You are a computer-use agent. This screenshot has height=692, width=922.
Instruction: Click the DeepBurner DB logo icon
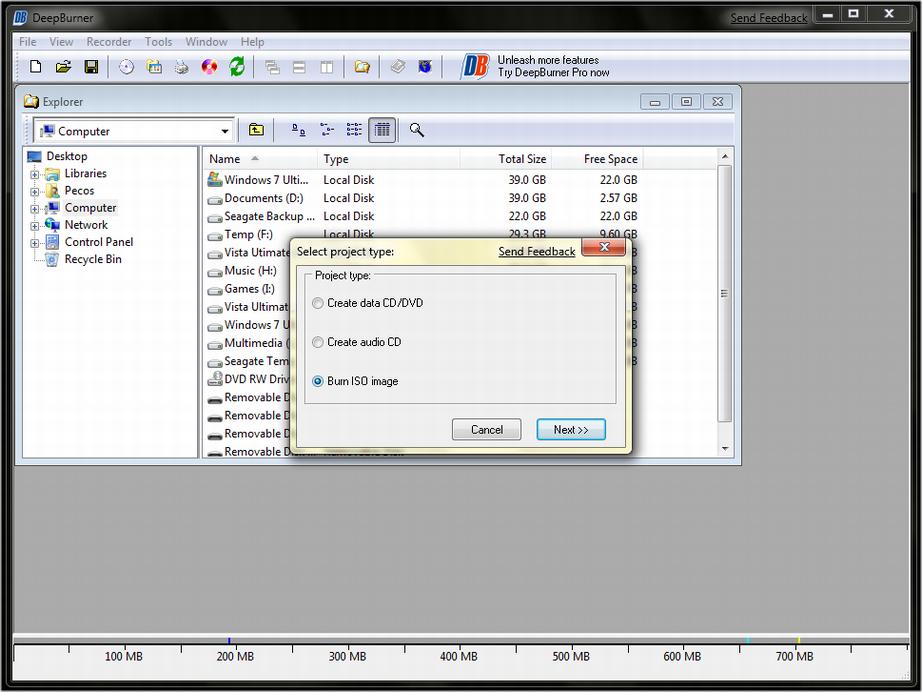(475, 66)
